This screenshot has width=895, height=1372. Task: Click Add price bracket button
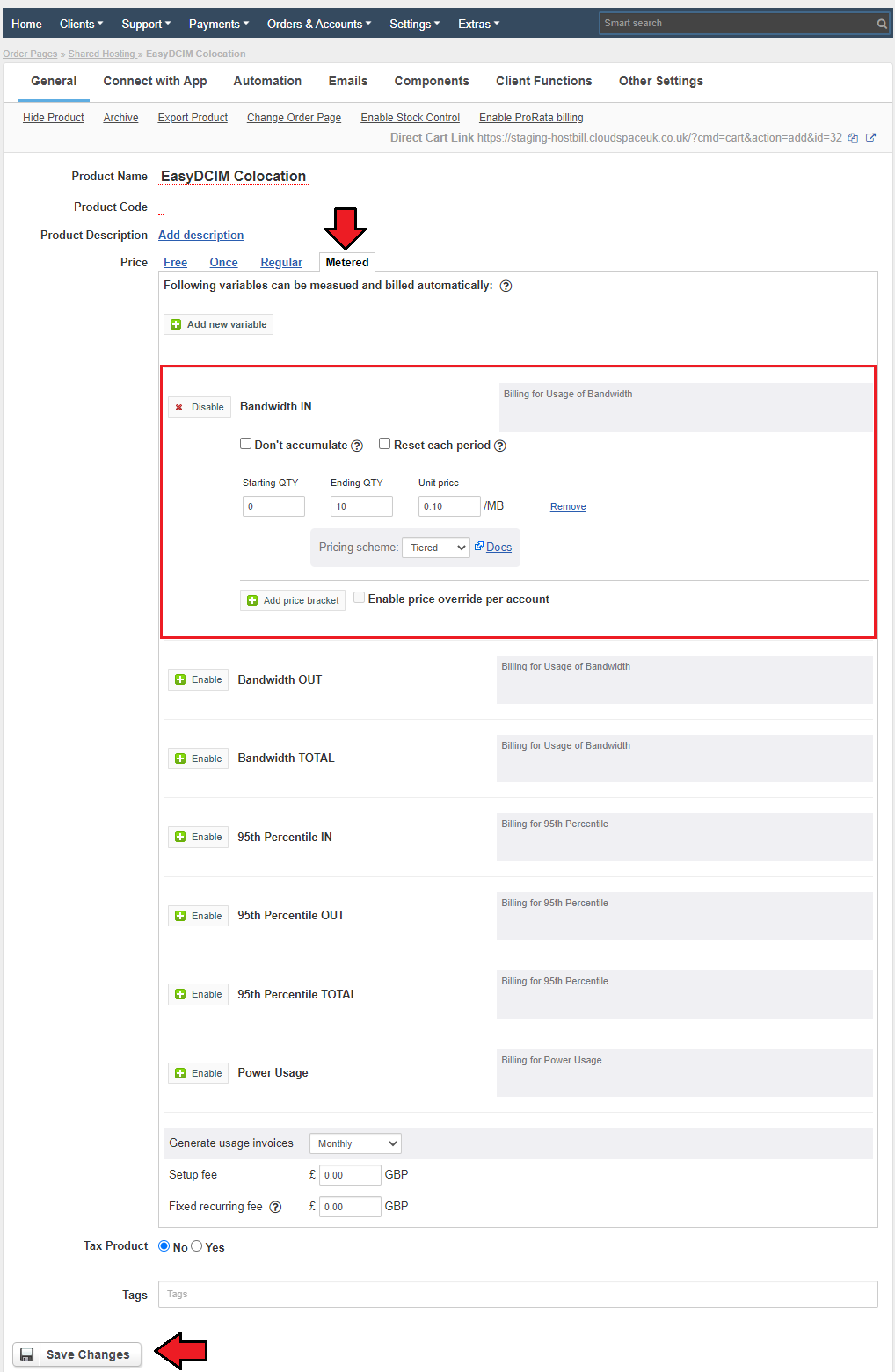tap(293, 600)
